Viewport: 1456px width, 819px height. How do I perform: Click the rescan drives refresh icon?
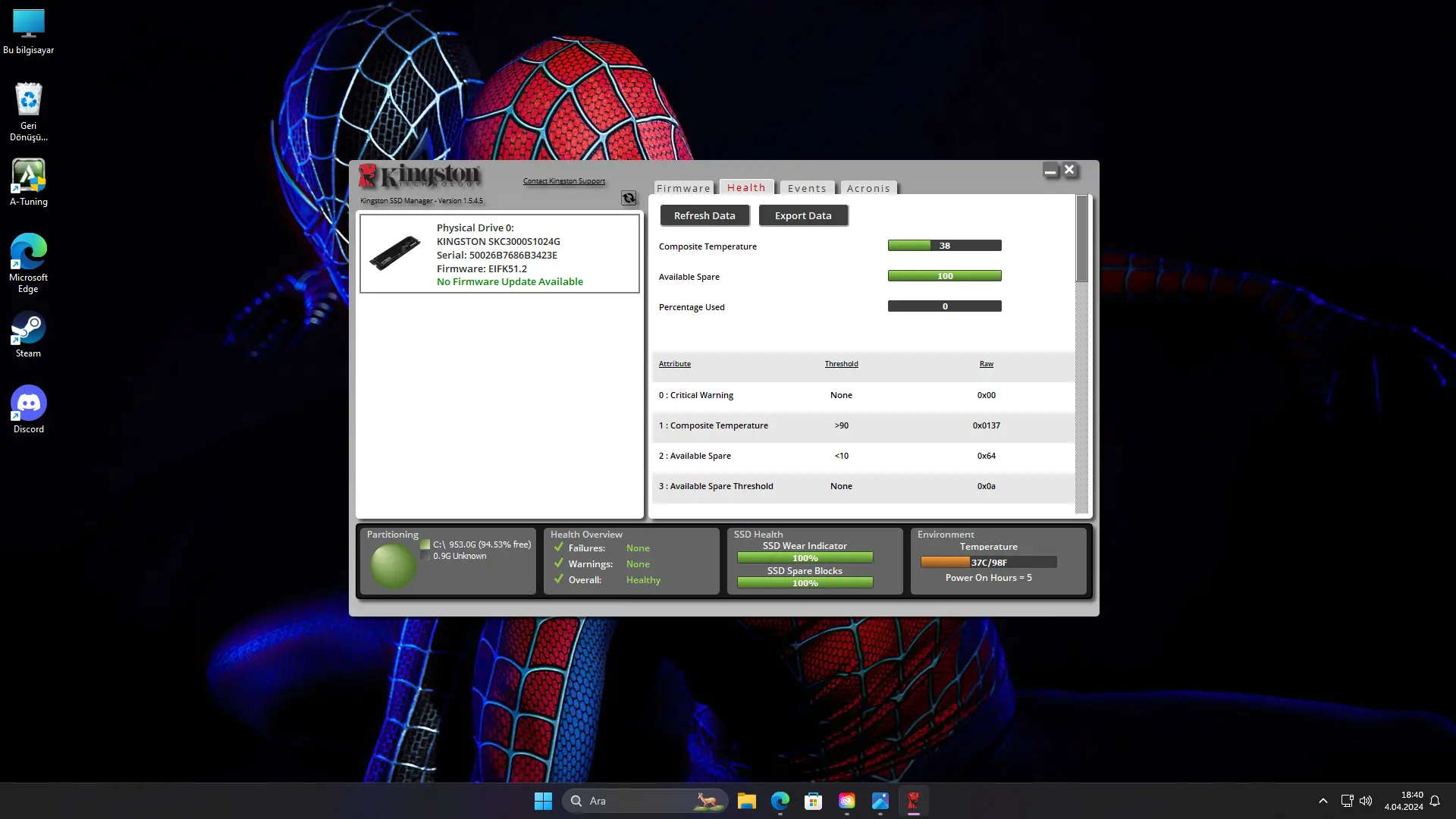coord(629,198)
